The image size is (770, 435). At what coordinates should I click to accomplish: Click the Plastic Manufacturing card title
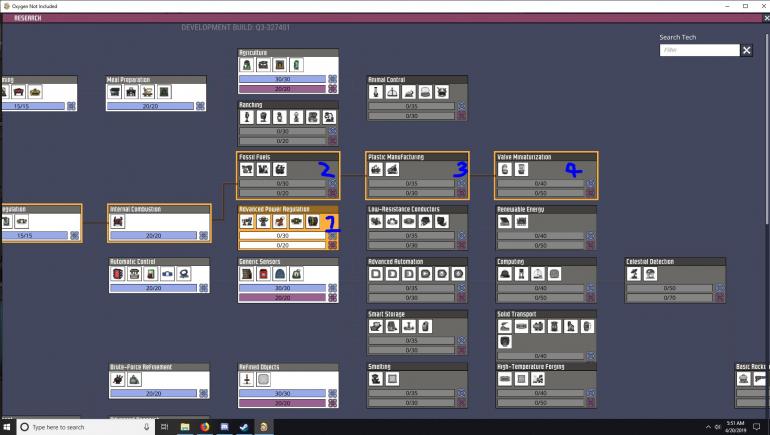click(x=396, y=157)
